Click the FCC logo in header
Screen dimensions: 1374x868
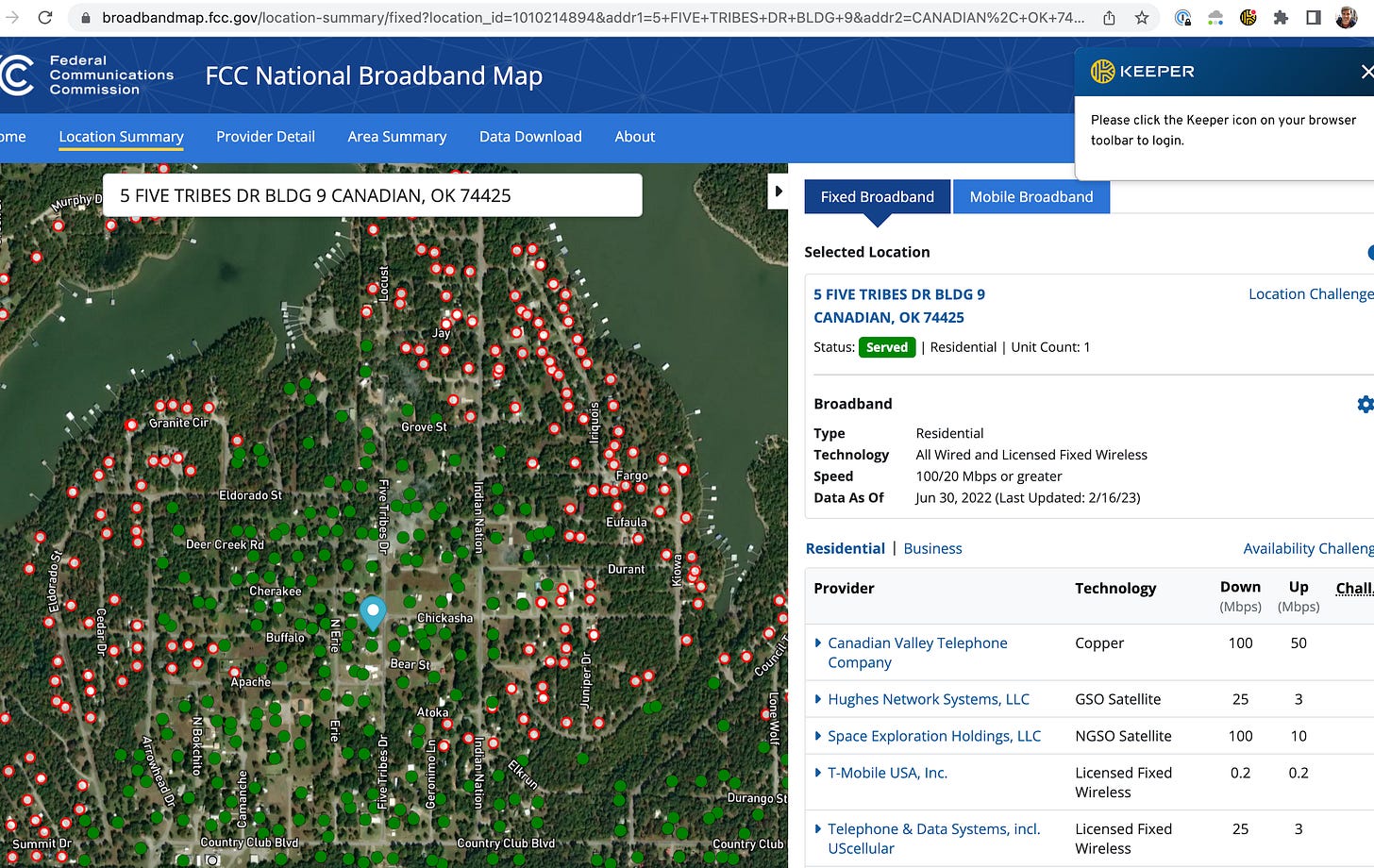tap(16, 75)
